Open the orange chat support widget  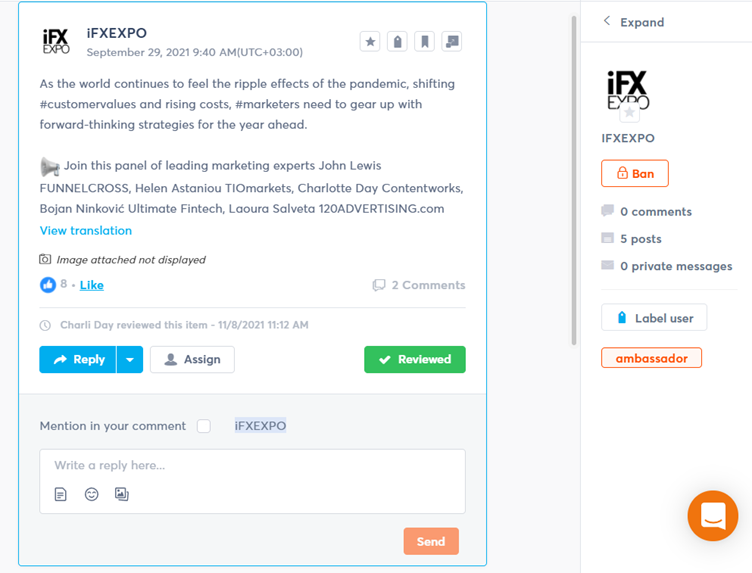(x=713, y=516)
